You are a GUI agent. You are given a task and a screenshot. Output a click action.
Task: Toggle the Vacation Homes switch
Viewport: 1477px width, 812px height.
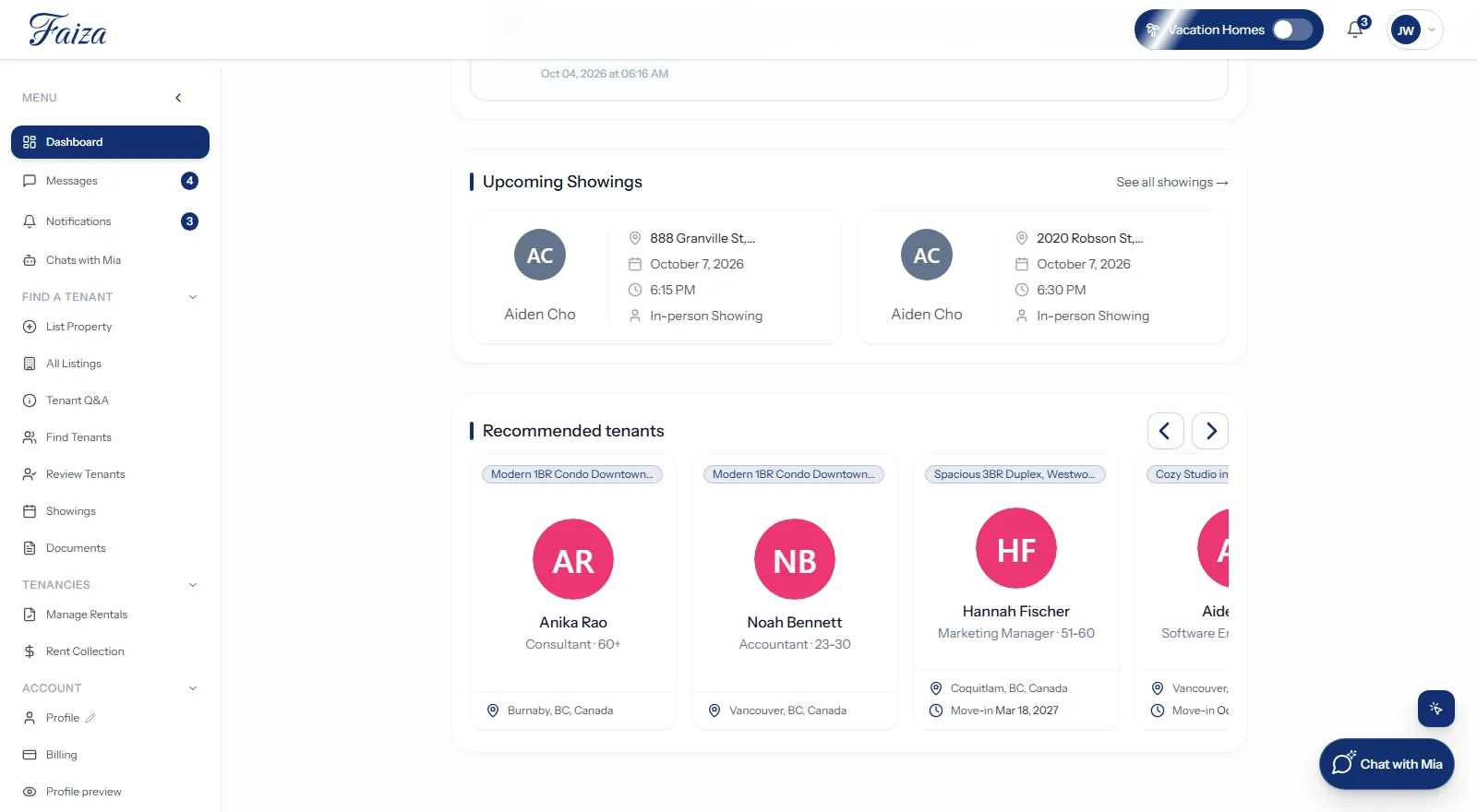point(1291,30)
